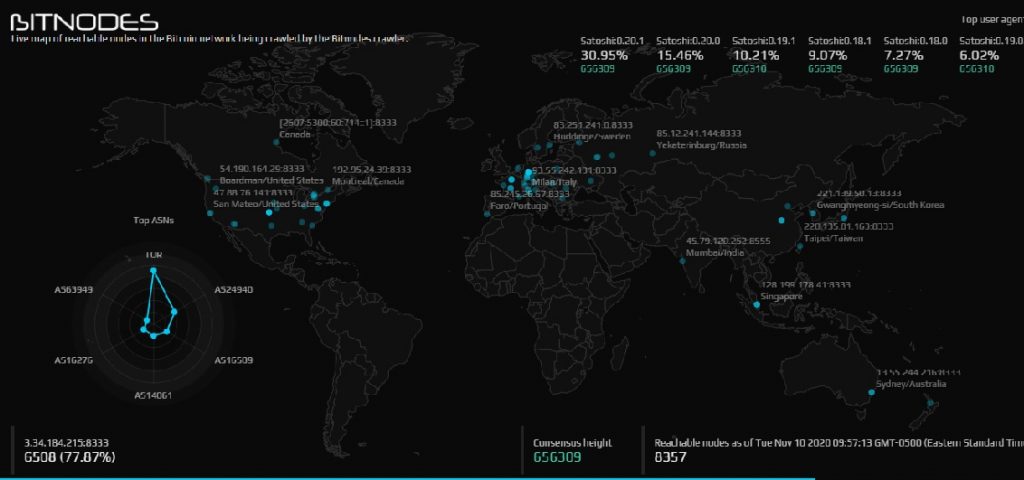
Task: Click the AS16276 radar label
Action: (73, 360)
